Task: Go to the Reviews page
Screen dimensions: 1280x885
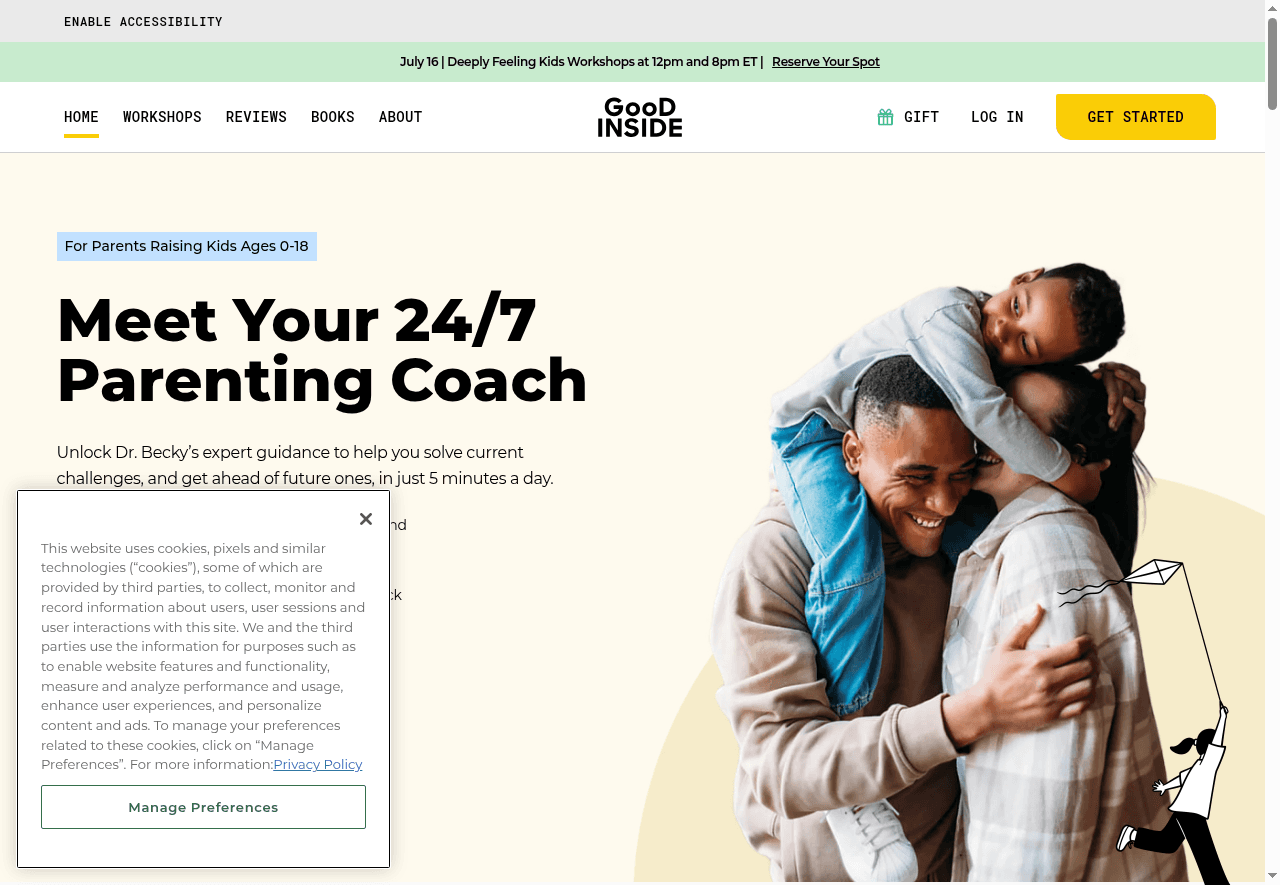Action: point(256,117)
